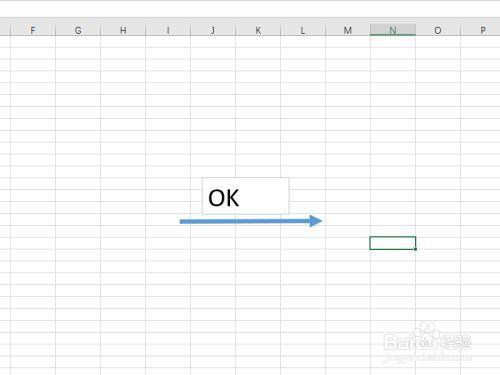Click the cell in column O beside selected cell
500x375 pixels.
pos(438,243)
